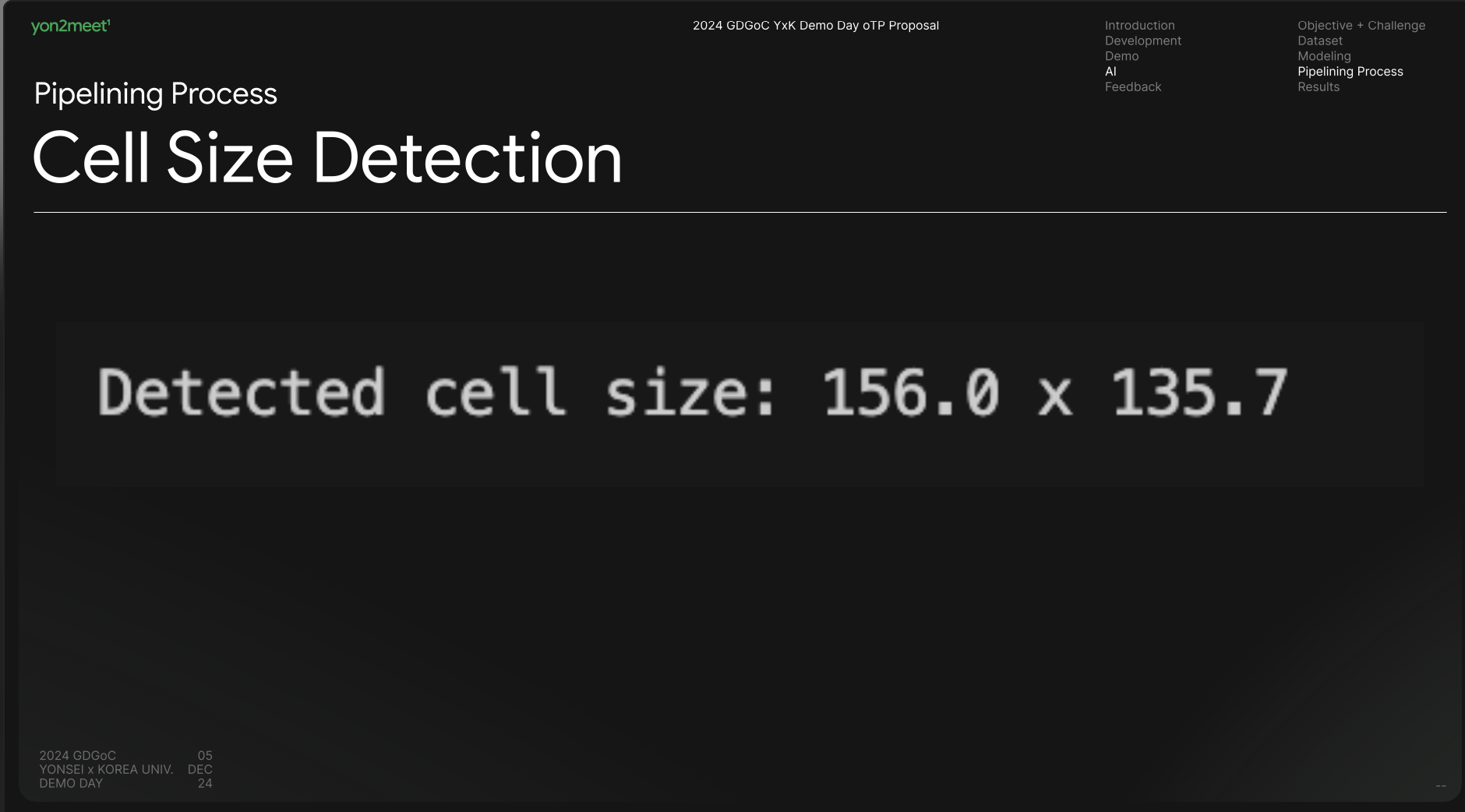Viewport: 1465px width, 812px height.
Task: Open the Results subsection
Action: click(x=1318, y=87)
